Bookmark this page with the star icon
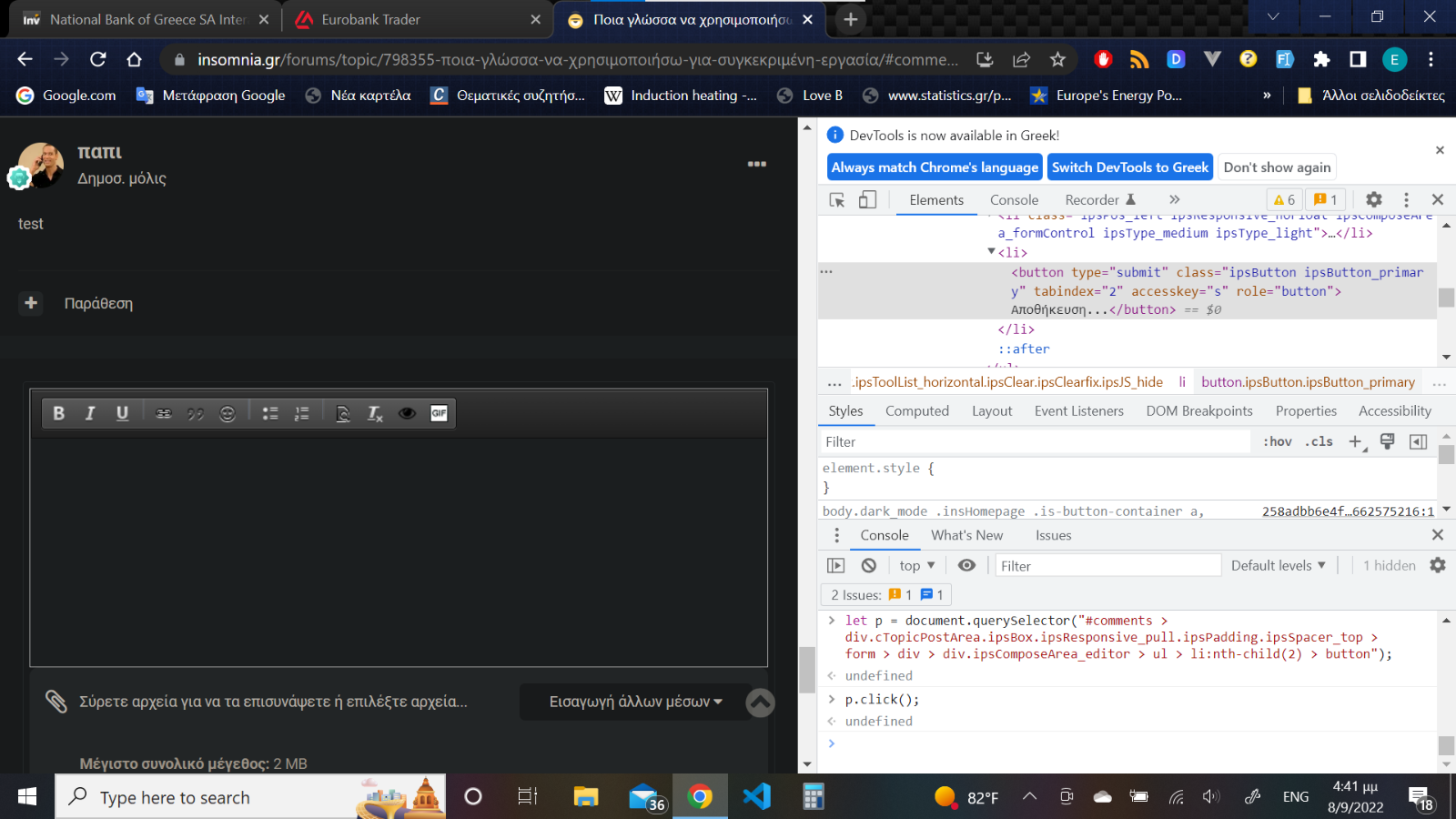Viewport: 1456px width, 819px height. click(x=1057, y=59)
